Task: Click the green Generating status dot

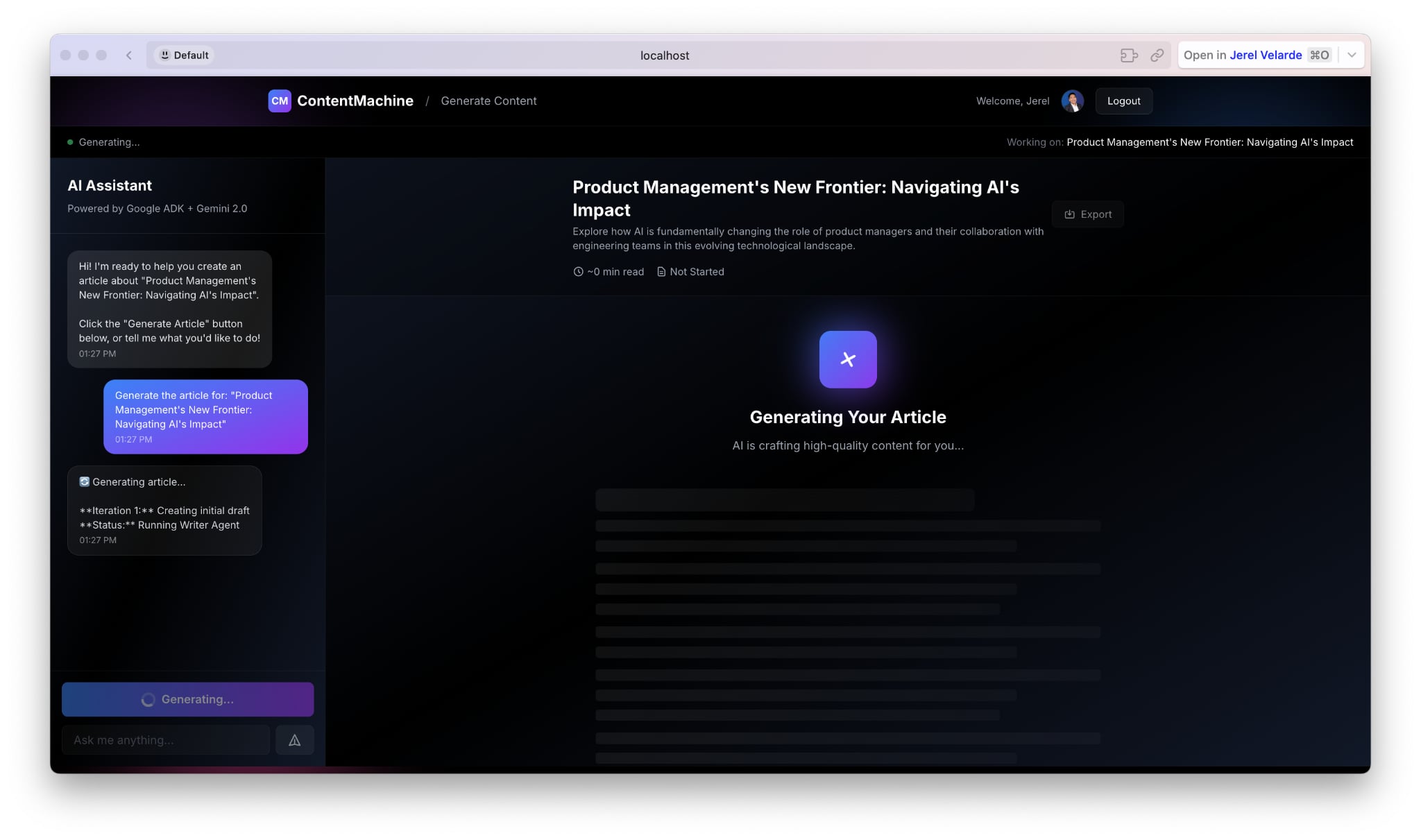Action: (70, 142)
